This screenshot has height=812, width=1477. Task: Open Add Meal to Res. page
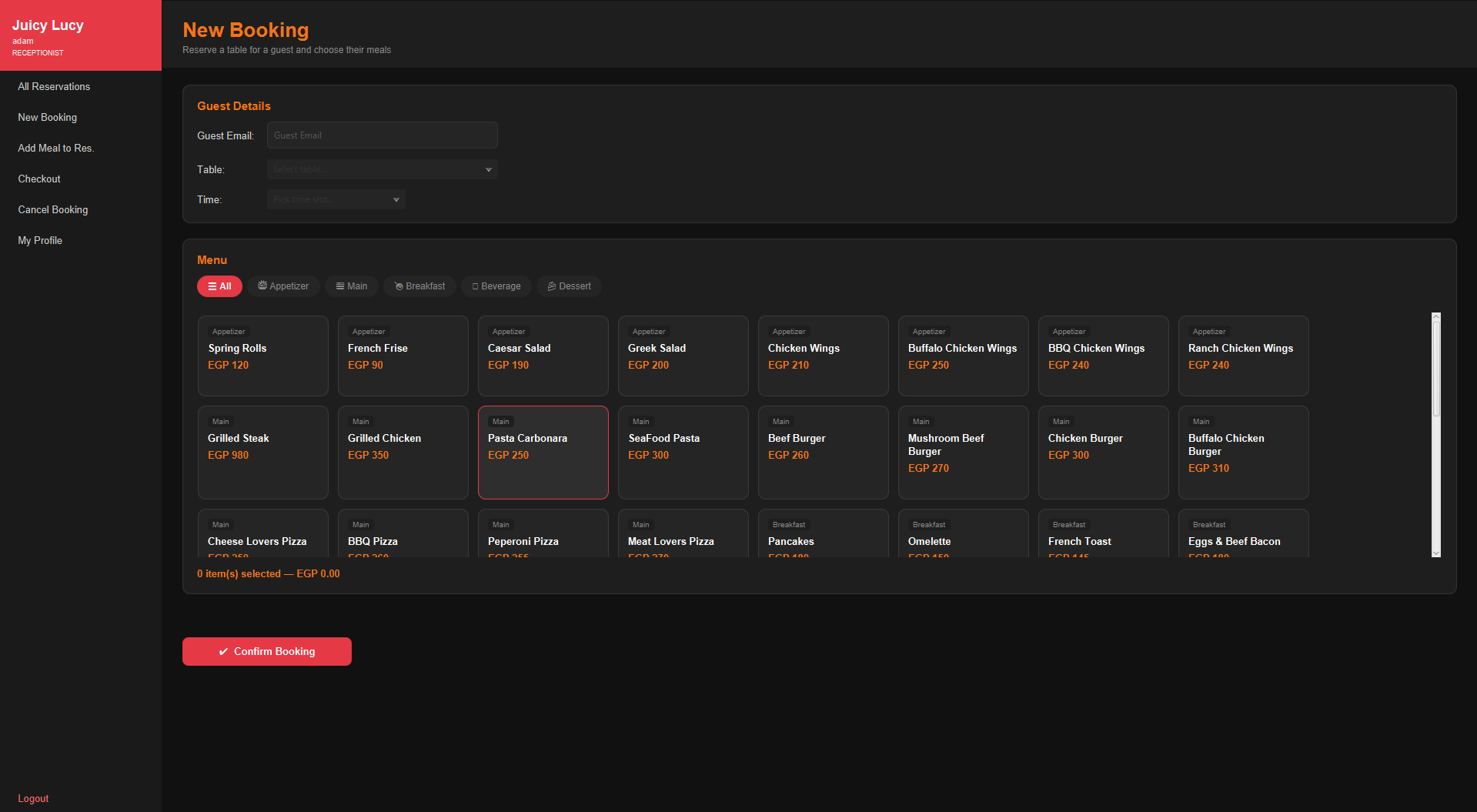click(56, 148)
